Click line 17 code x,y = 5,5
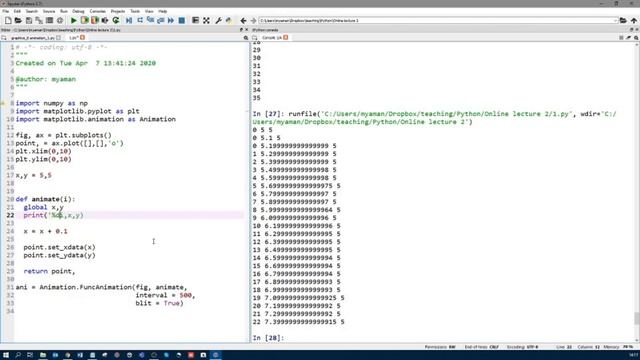The image size is (640, 360). [33, 176]
